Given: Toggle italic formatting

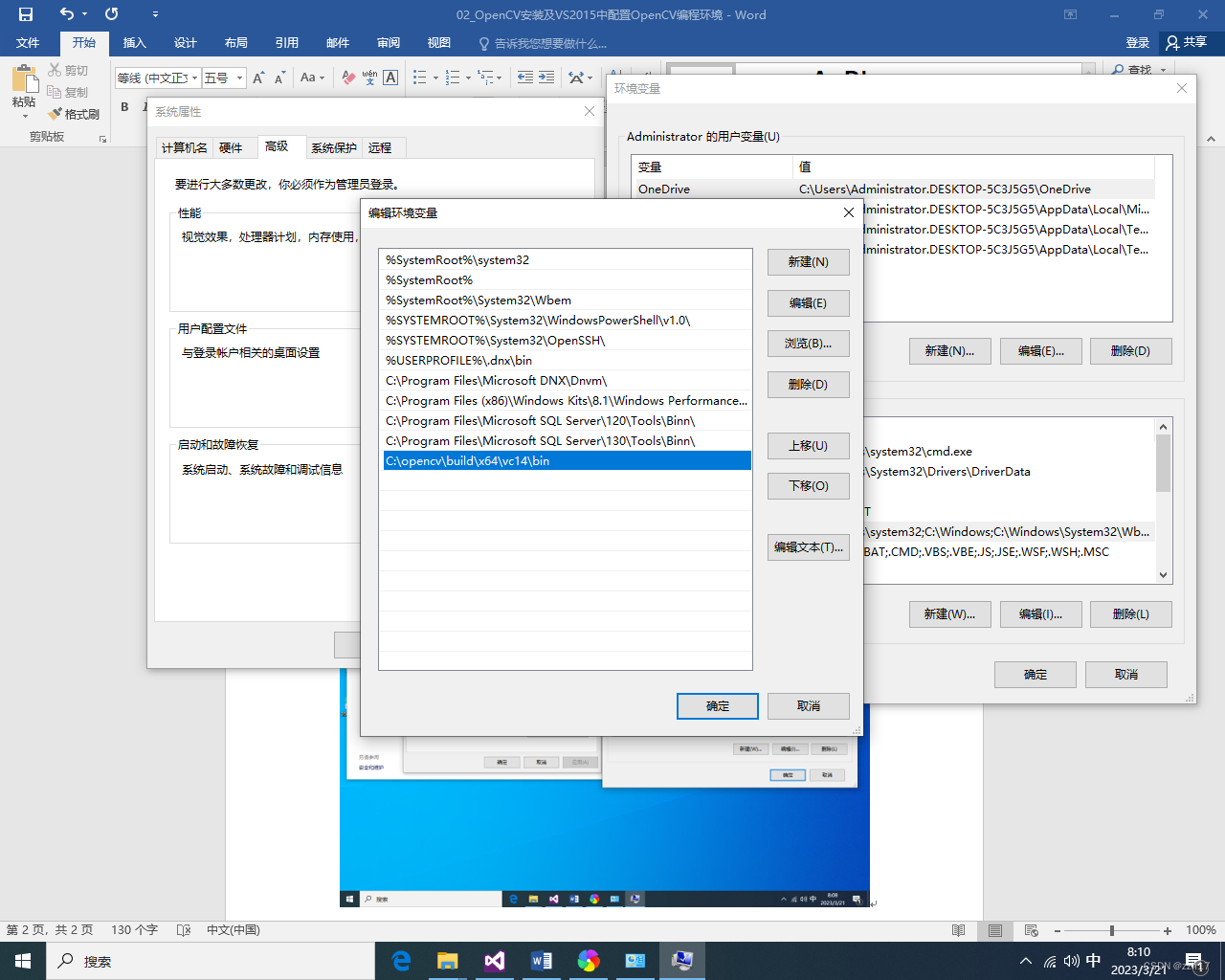Looking at the screenshot, I should click(x=145, y=106).
